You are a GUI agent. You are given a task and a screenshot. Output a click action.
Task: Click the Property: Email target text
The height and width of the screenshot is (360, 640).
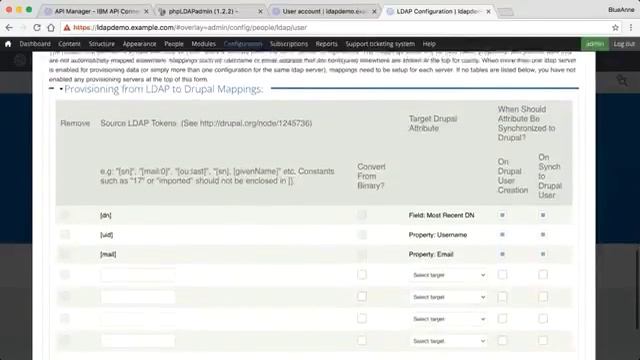click(x=431, y=254)
